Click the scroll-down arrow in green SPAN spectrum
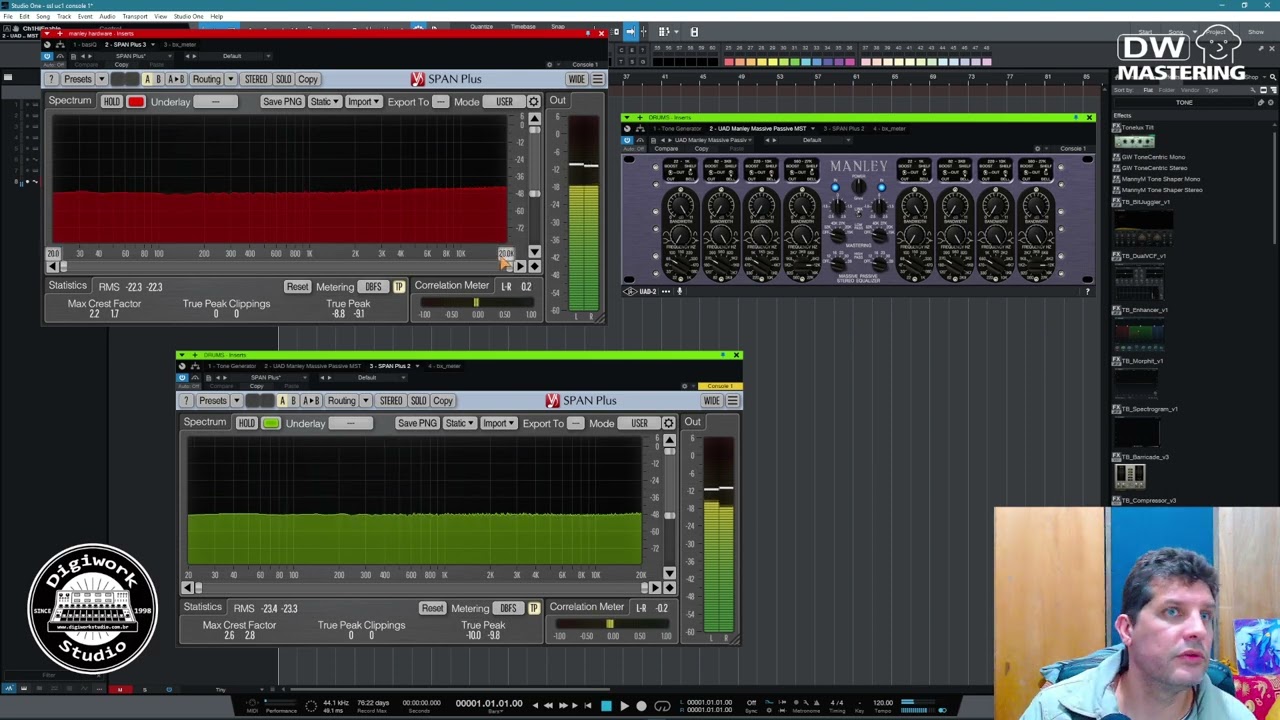This screenshot has width=1280, height=720. (x=669, y=574)
